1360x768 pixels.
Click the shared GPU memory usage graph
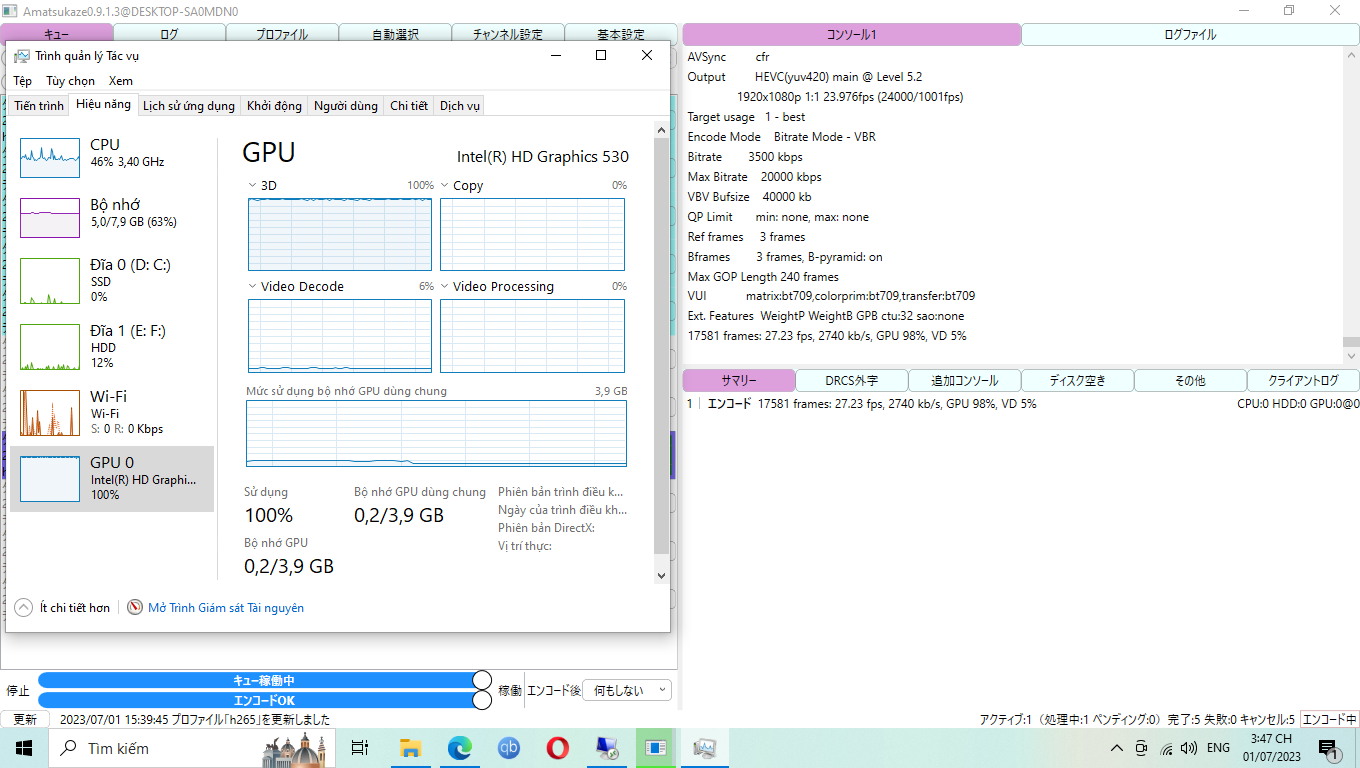[437, 433]
